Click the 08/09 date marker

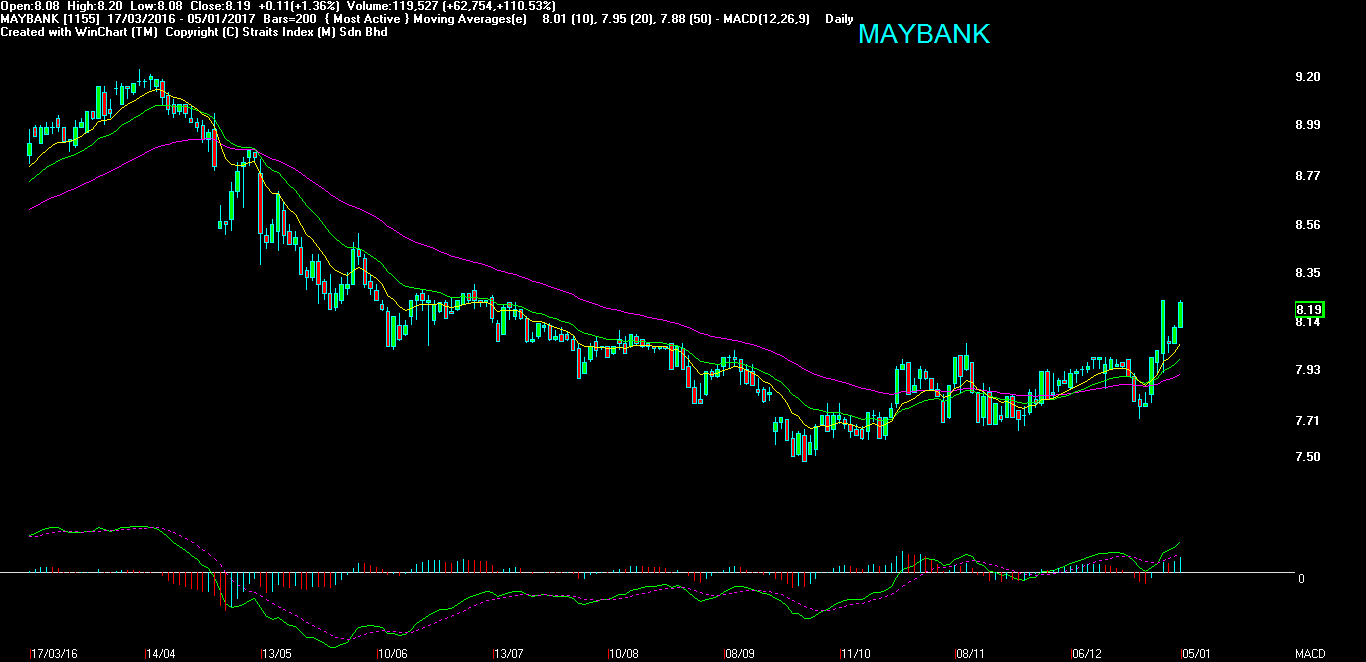point(740,654)
